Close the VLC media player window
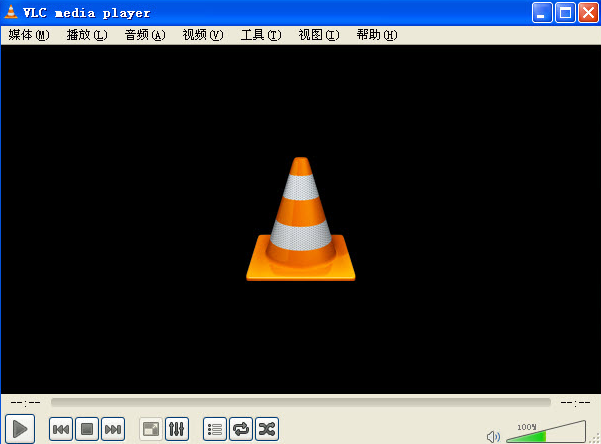The image size is (601, 444). click(588, 13)
